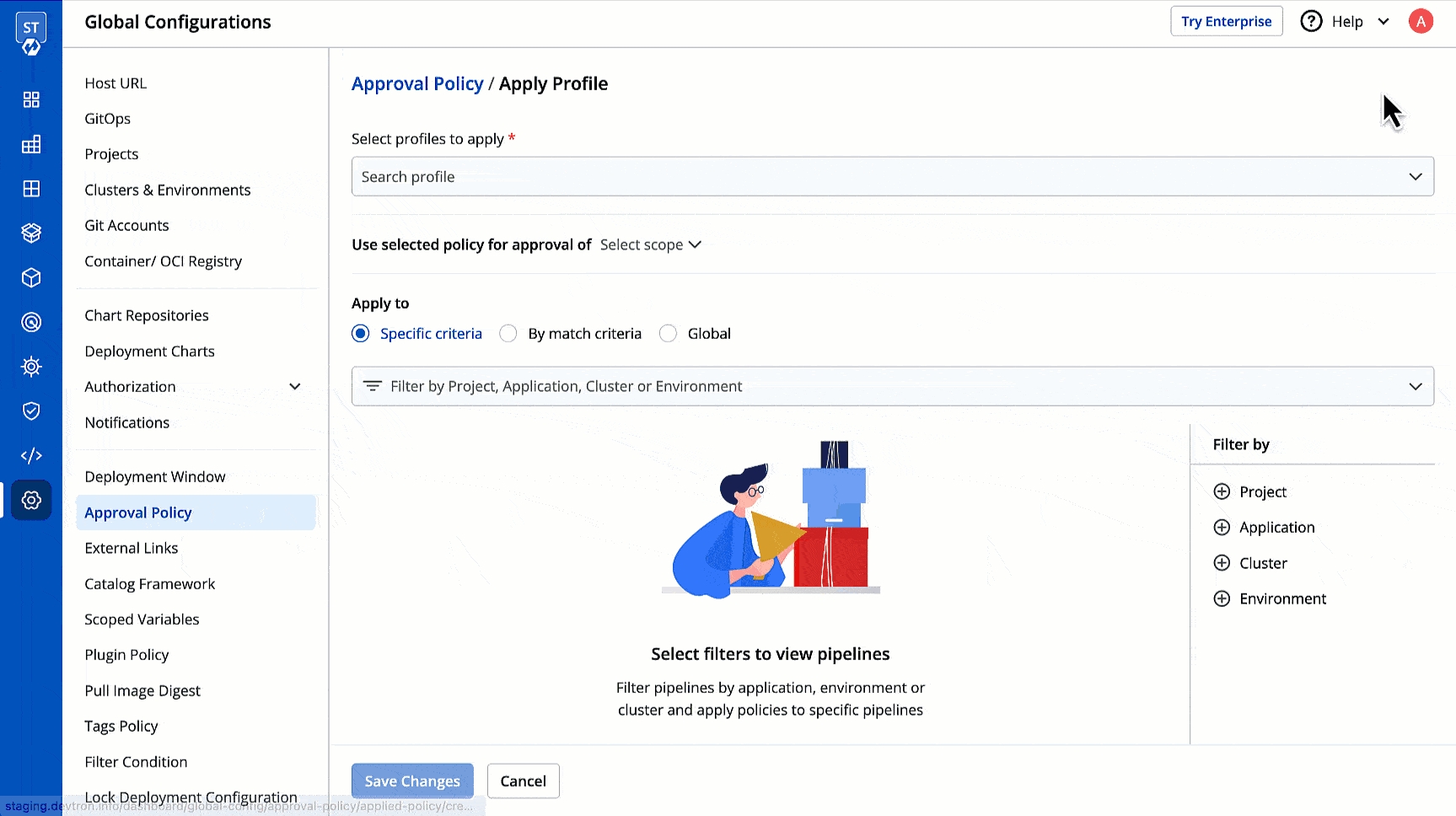
Task: Click the plus icon next to Cluster
Action: point(1221,563)
